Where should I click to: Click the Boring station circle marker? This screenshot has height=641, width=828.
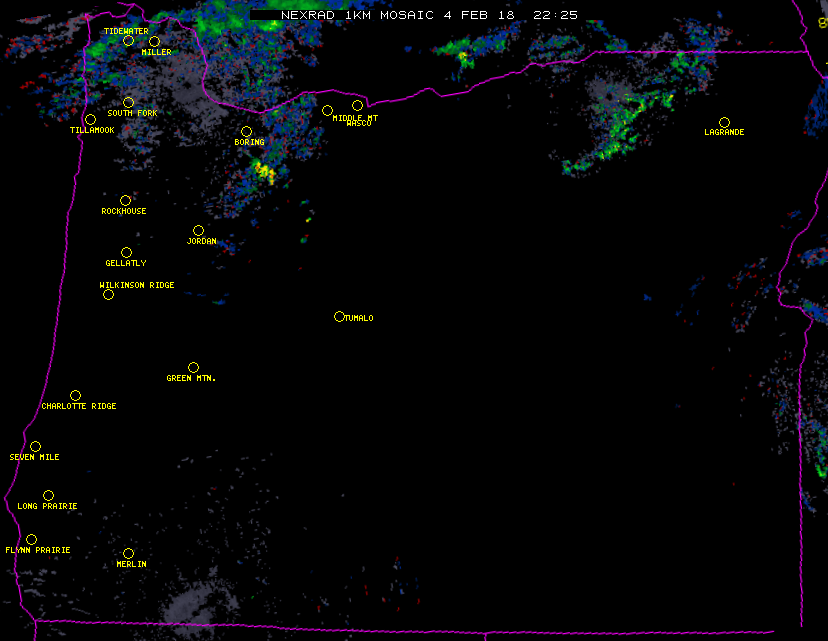tap(246, 131)
